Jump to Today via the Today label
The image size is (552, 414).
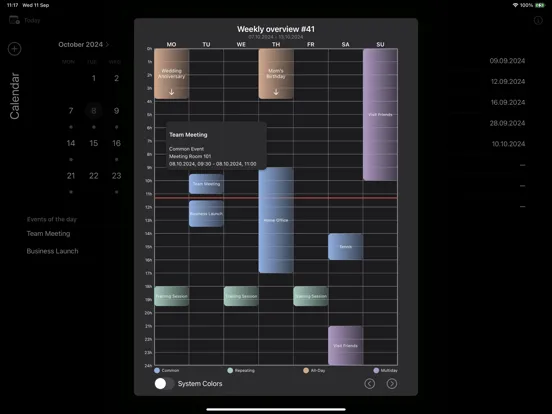(32, 20)
